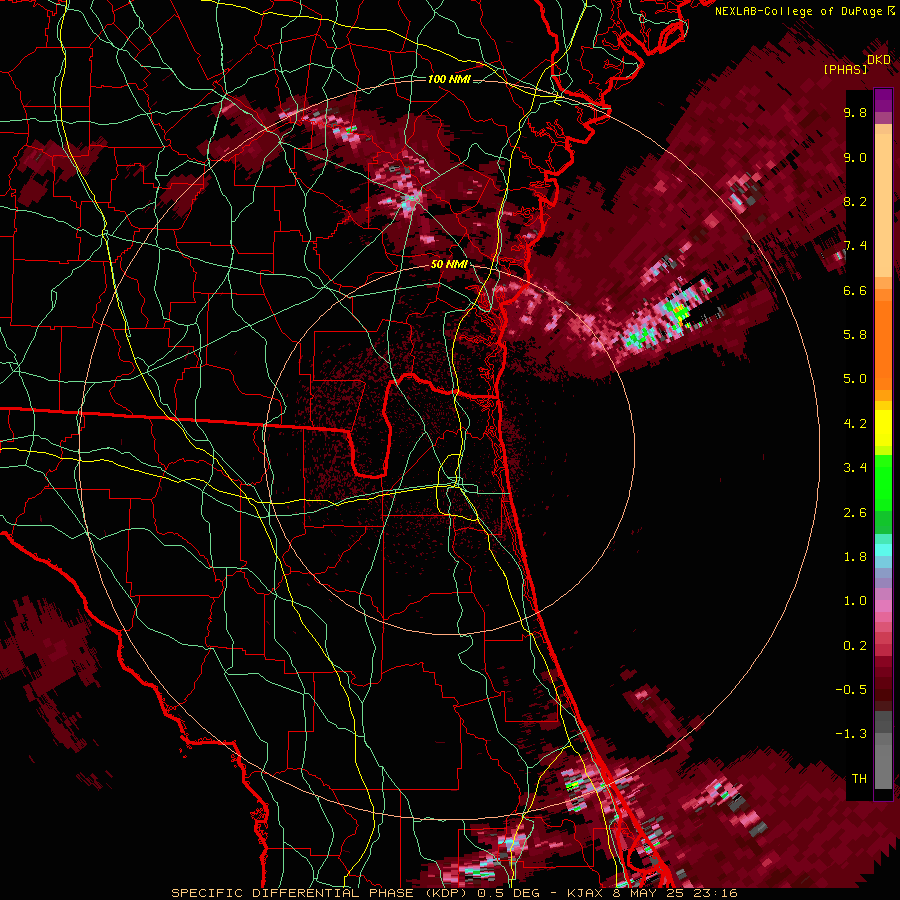Screen dimensions: 900x900
Task: Click the [PHAS] units label
Action: click(x=845, y=70)
